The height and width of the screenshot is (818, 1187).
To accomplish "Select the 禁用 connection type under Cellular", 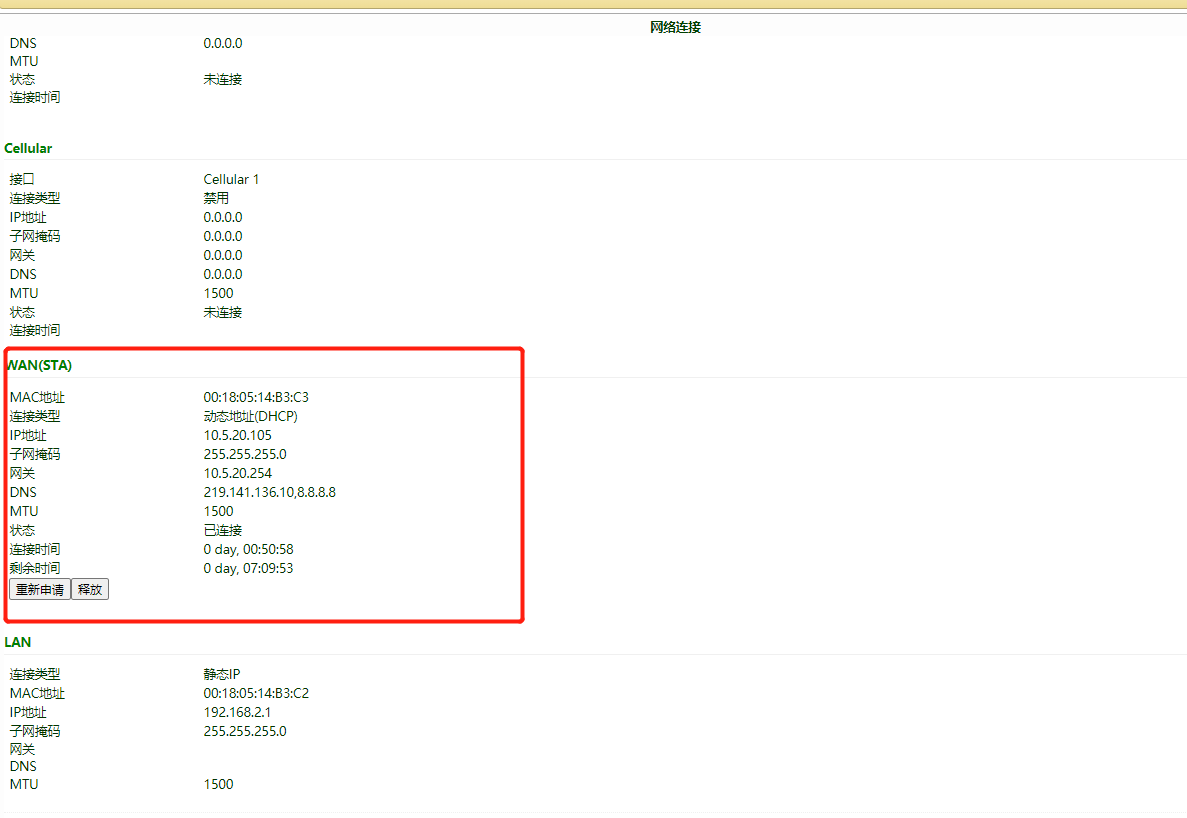I will coord(215,198).
